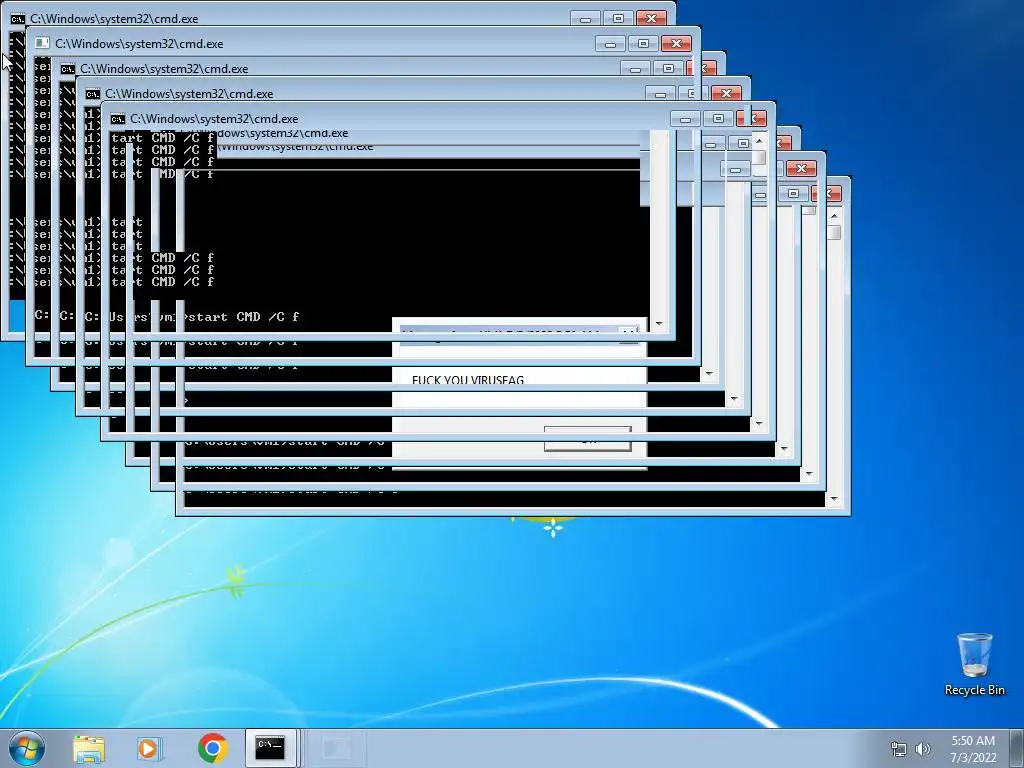The width and height of the screenshot is (1024, 768).
Task: Launch Windows Media Player from taskbar
Action: pos(149,748)
